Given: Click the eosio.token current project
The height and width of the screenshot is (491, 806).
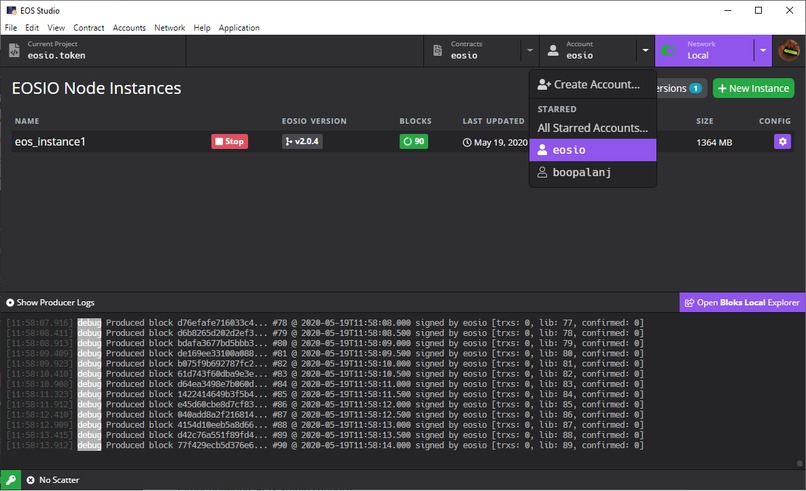Looking at the screenshot, I should (x=57, y=56).
